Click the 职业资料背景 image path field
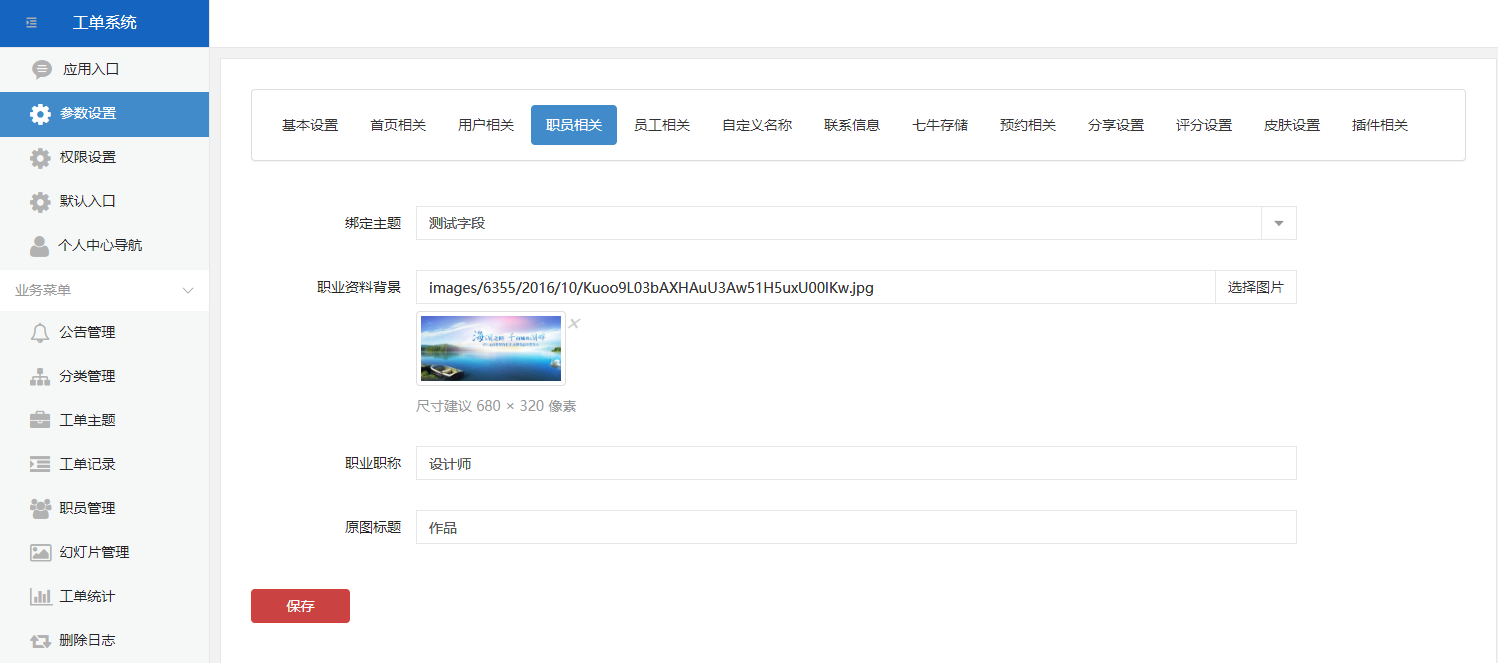 point(816,287)
